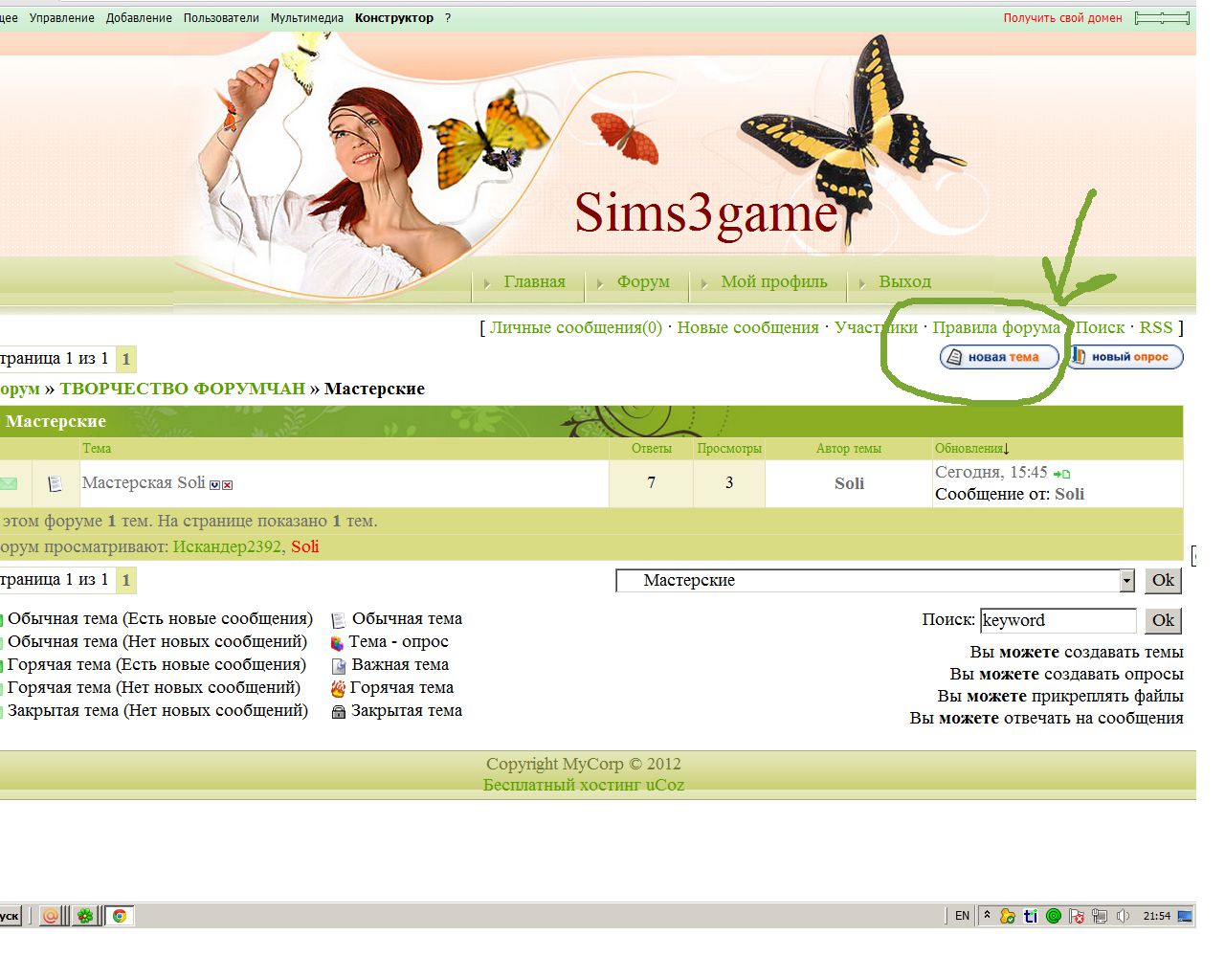Click 'Важная тема' legend icon
The width and height of the screenshot is (1225, 980).
pyautogui.click(x=338, y=666)
